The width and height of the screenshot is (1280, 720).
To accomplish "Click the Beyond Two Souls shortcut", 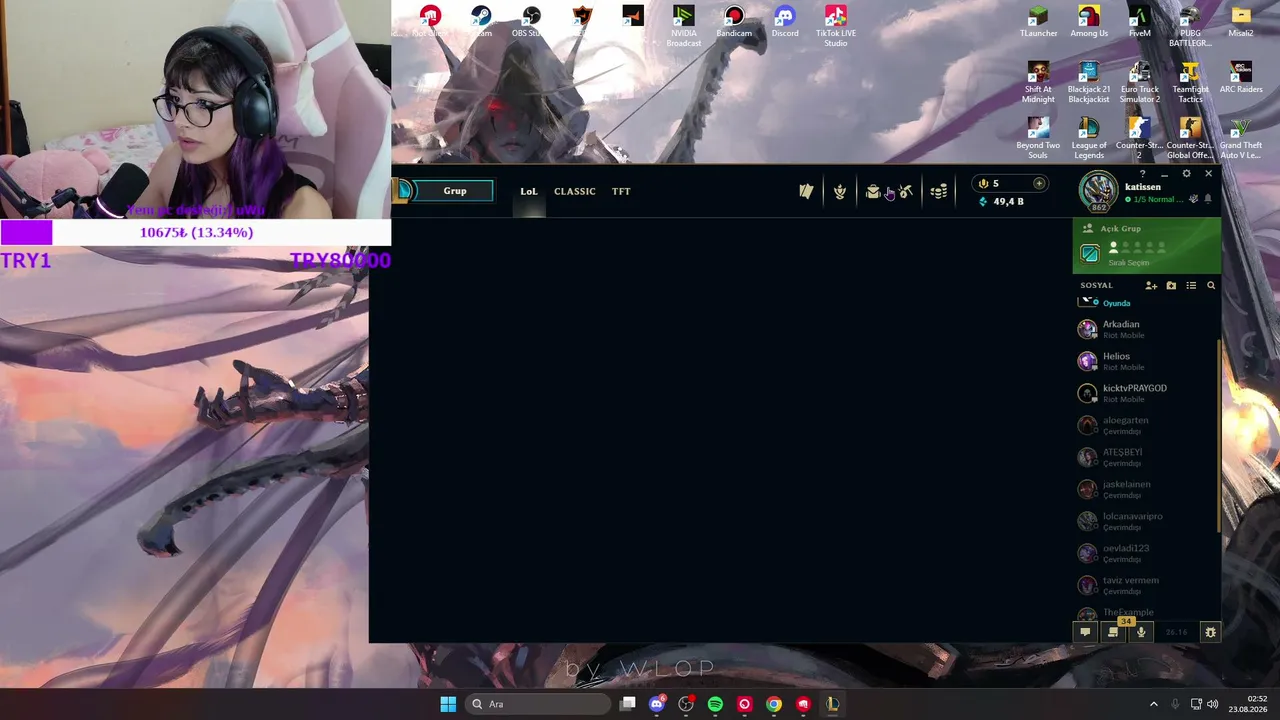I will (1038, 139).
